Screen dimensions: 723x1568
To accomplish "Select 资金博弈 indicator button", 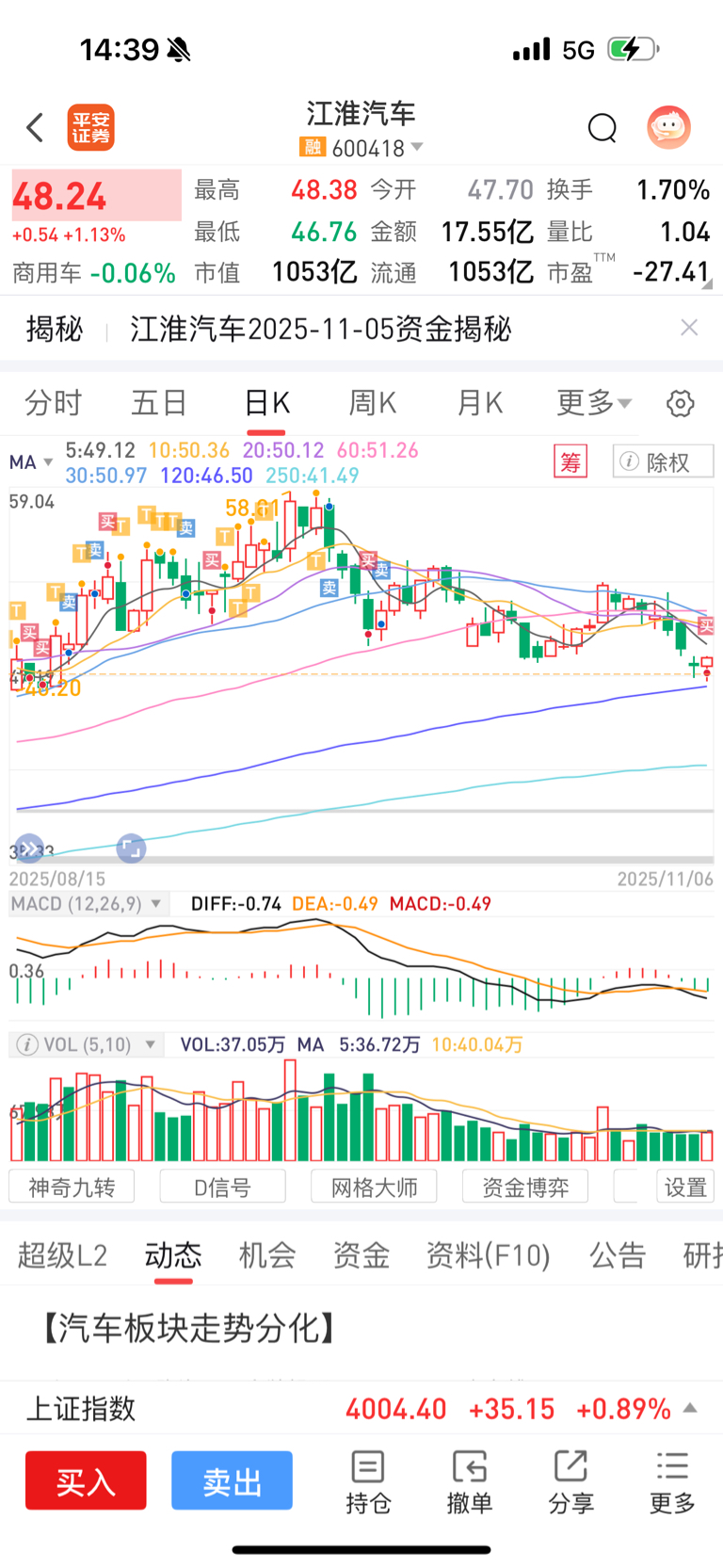I will (525, 1187).
